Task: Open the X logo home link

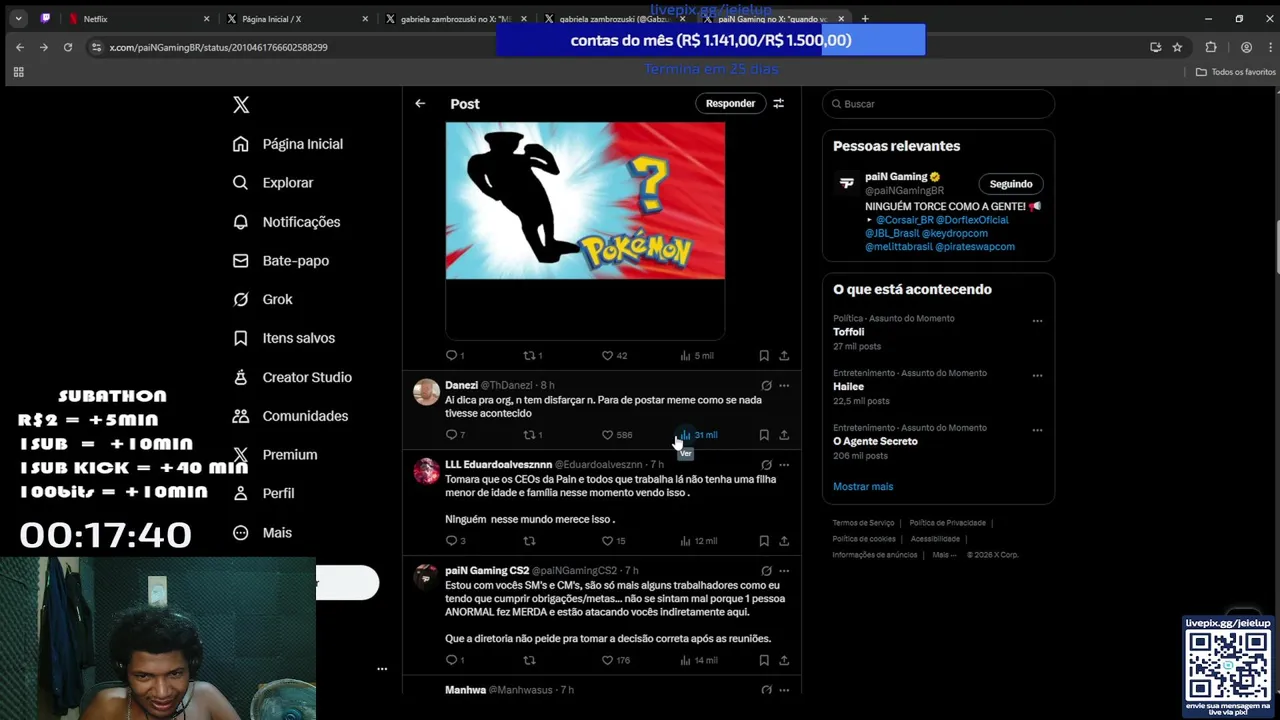Action: click(x=241, y=105)
